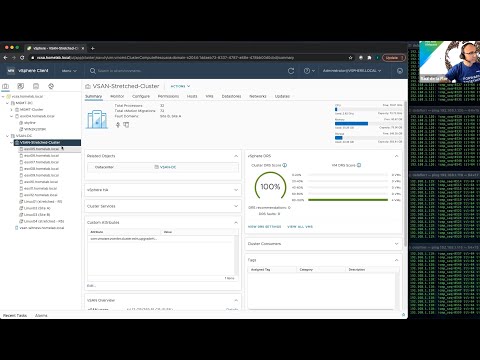Collapse the Tags card
Screen dimensions: 480x360
[x=396, y=260]
